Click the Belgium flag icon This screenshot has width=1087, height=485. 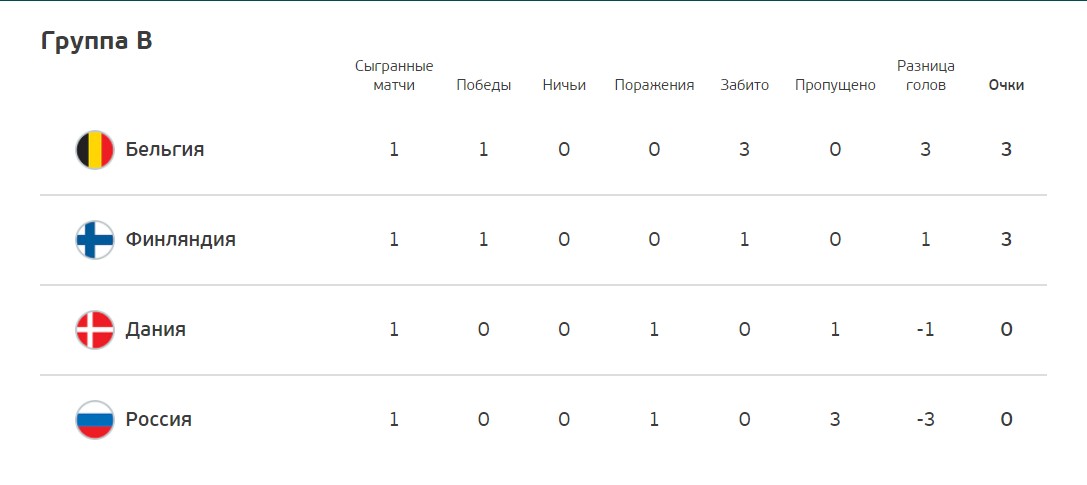coord(94,150)
